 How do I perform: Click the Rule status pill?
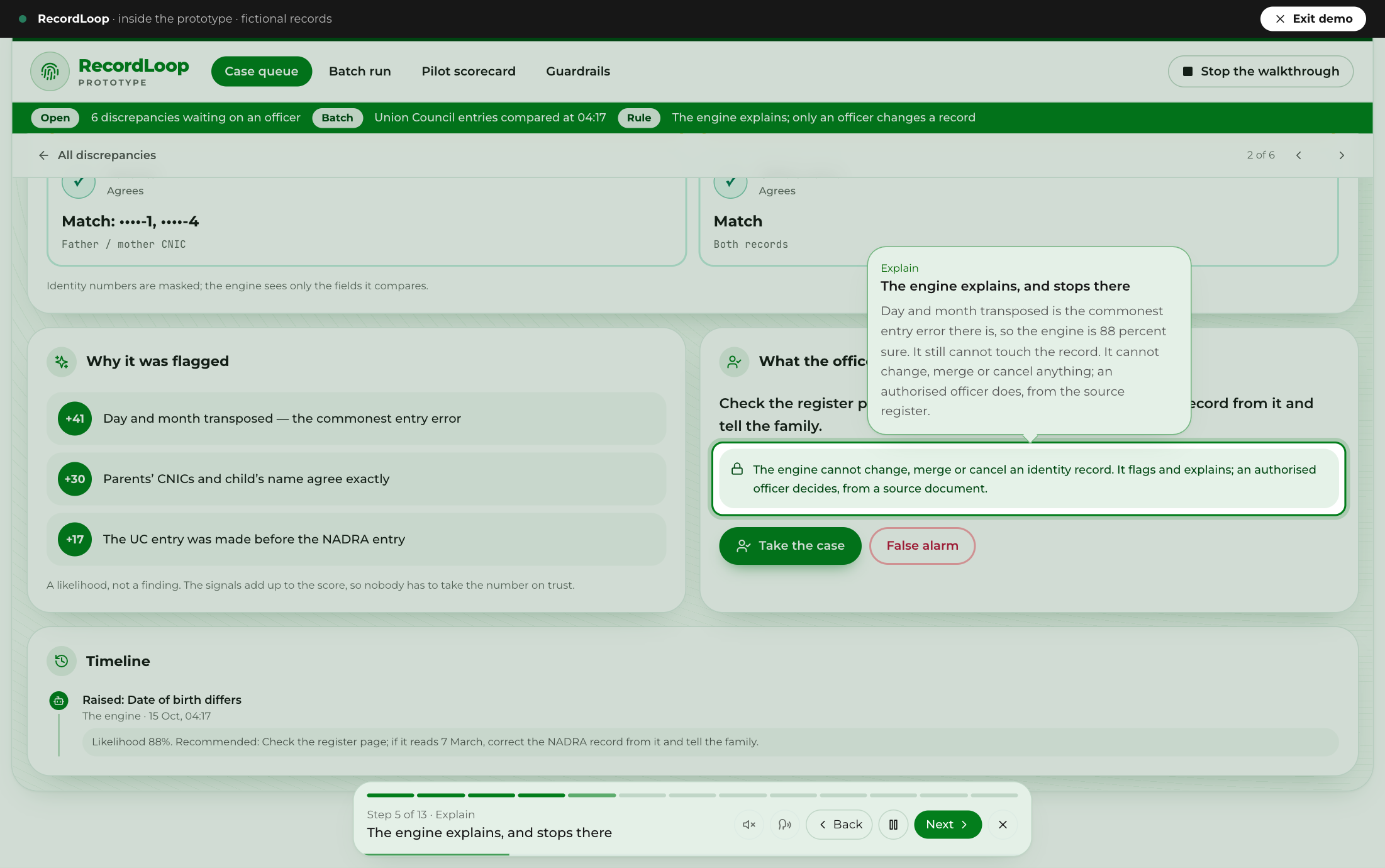[639, 118]
